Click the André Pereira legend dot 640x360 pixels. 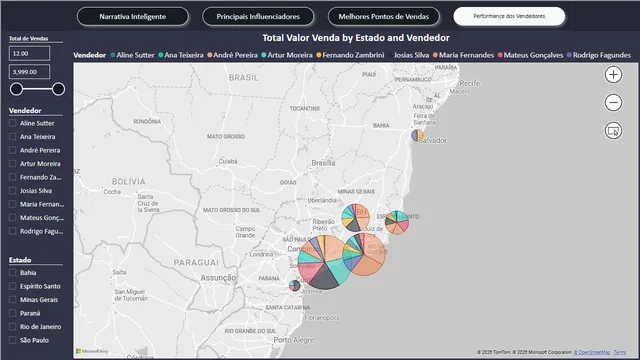(209, 55)
